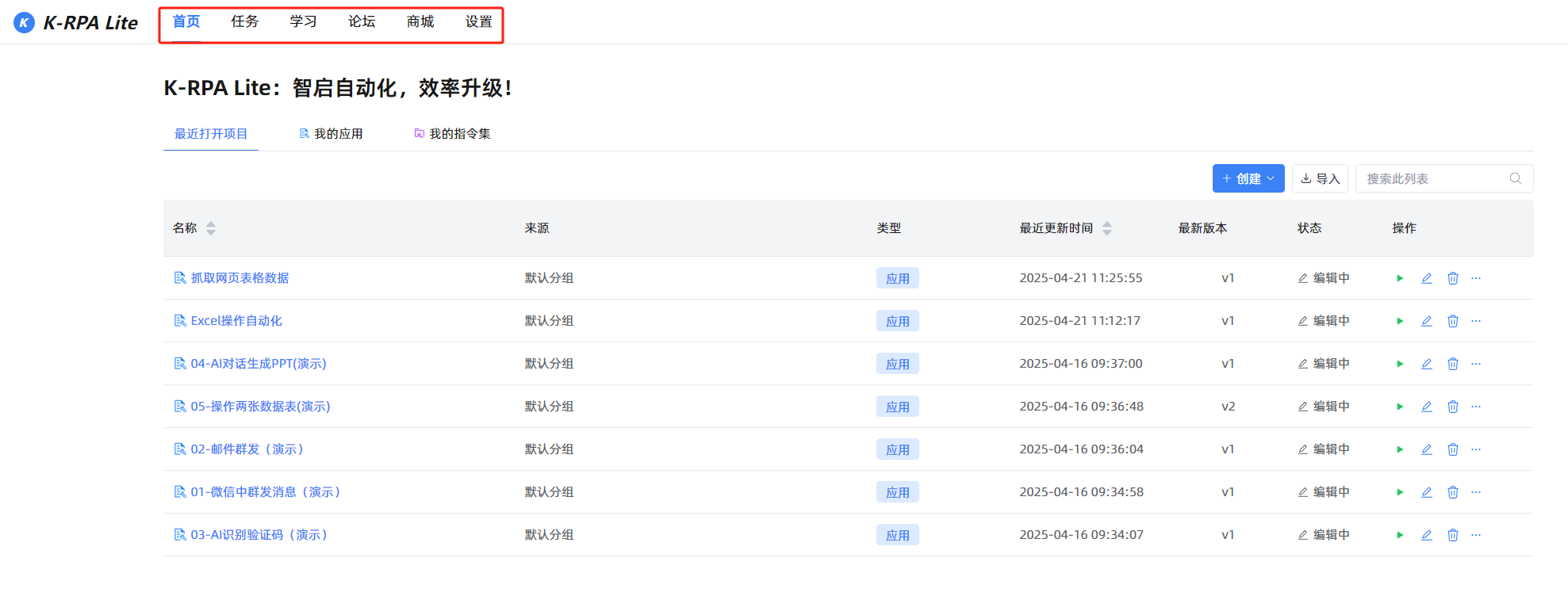Edit the 02-邮件群发（演示）project
This screenshot has height=600, width=1568.
(x=1426, y=449)
